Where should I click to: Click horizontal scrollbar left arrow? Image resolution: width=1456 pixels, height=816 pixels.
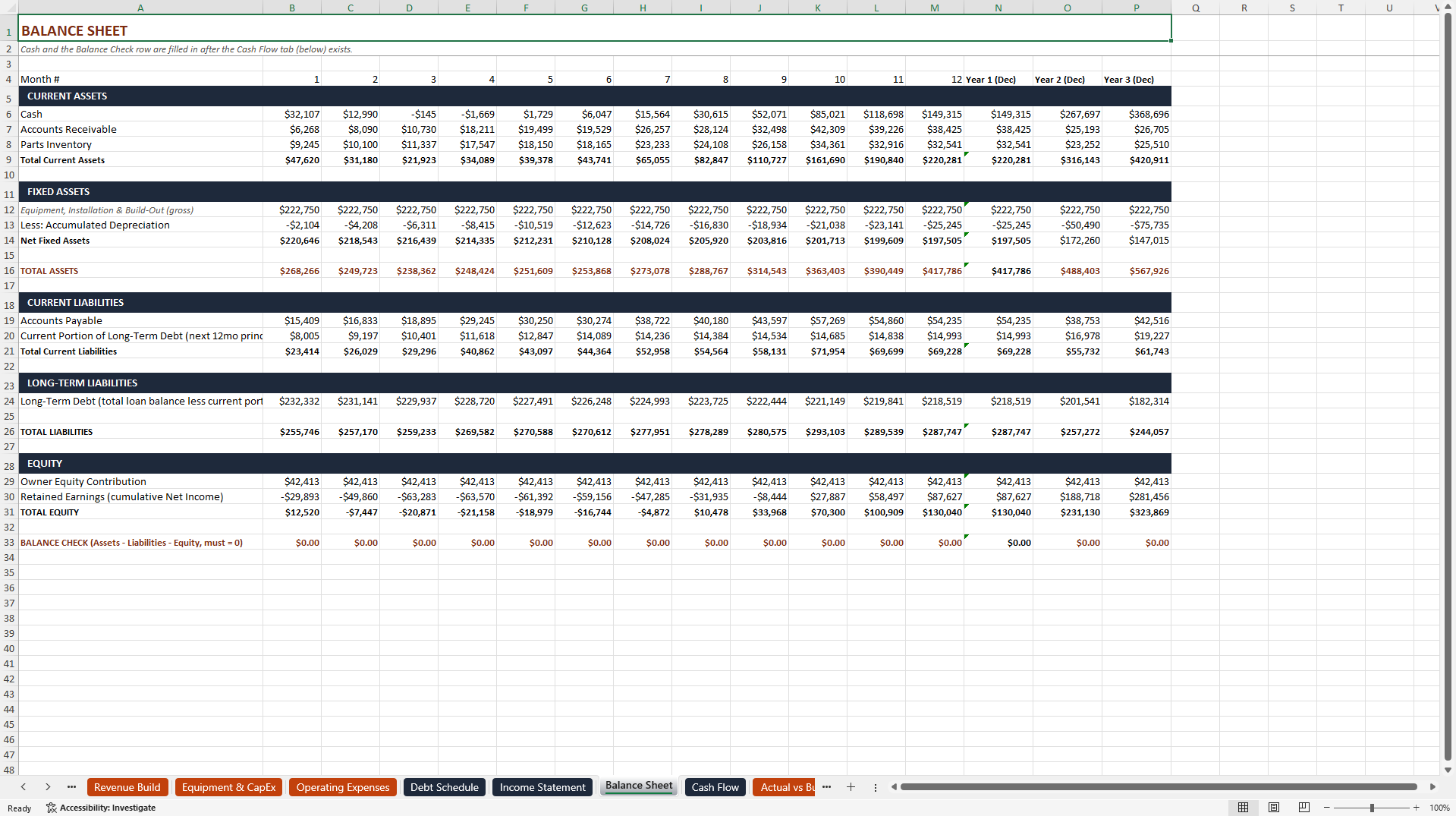tap(894, 787)
